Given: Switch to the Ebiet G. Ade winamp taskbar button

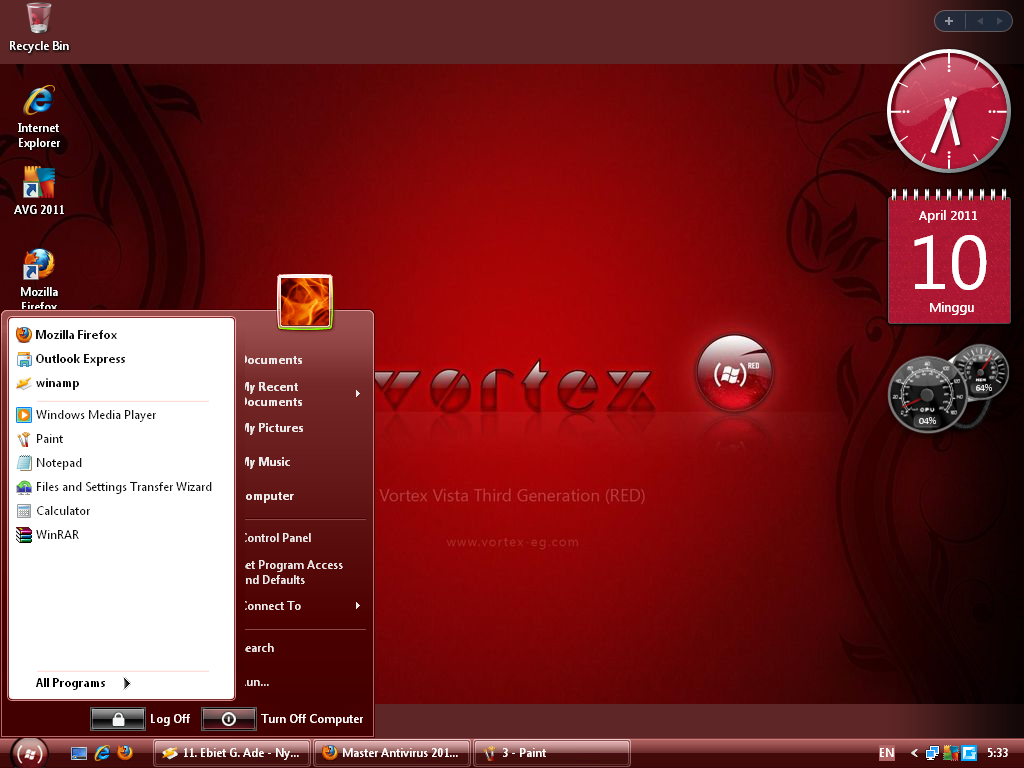Looking at the screenshot, I should pyautogui.click(x=232, y=753).
